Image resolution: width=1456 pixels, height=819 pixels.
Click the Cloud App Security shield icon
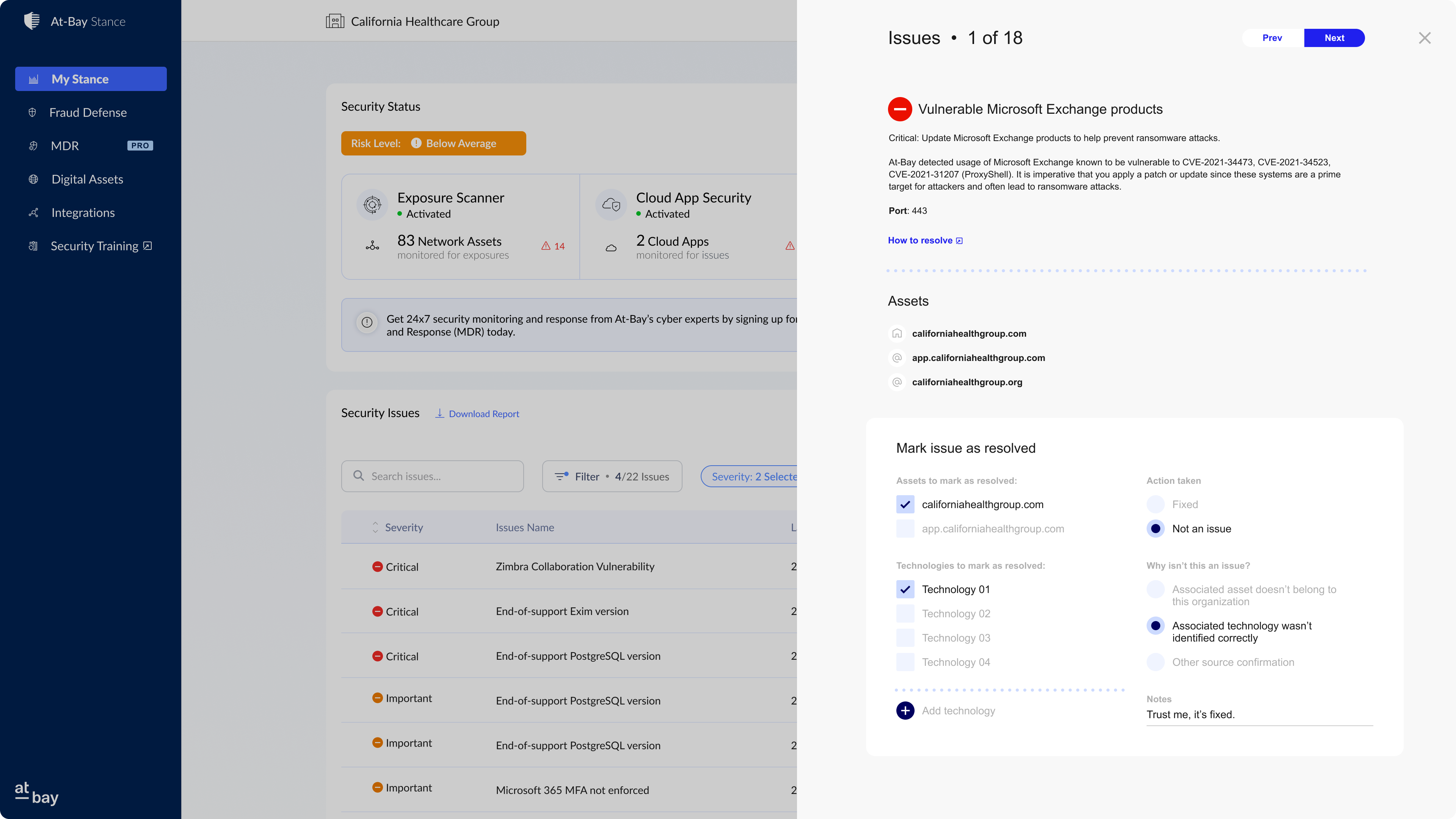(x=611, y=205)
